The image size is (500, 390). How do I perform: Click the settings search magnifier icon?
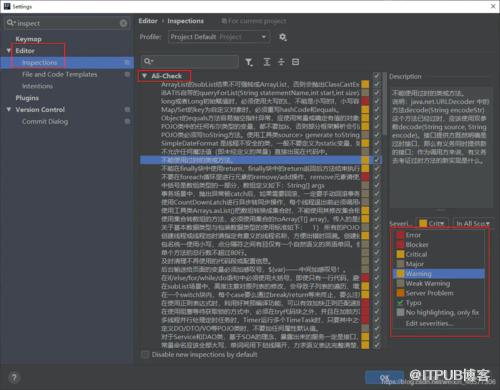10,23
